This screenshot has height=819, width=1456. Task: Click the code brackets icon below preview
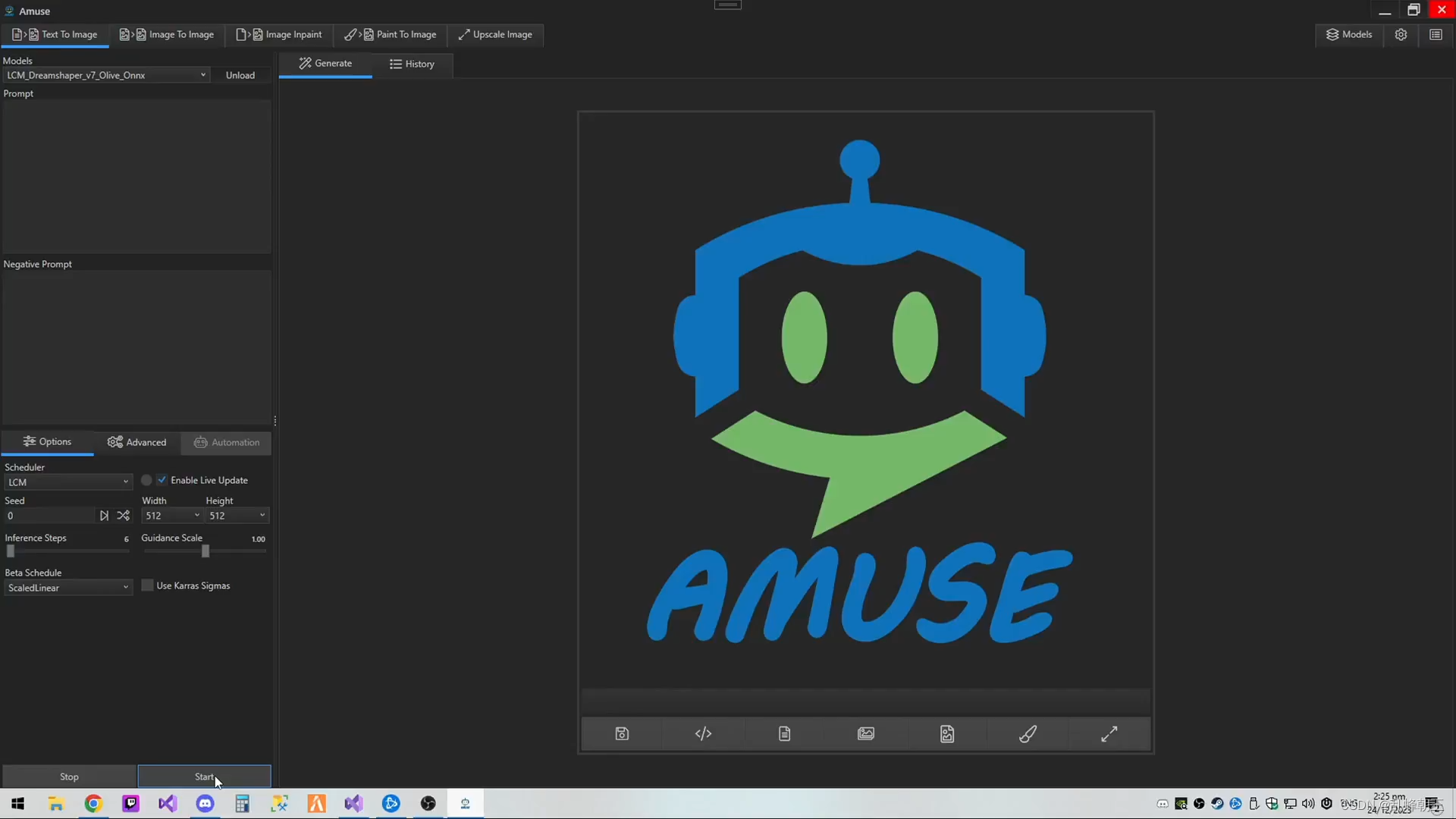click(x=703, y=733)
